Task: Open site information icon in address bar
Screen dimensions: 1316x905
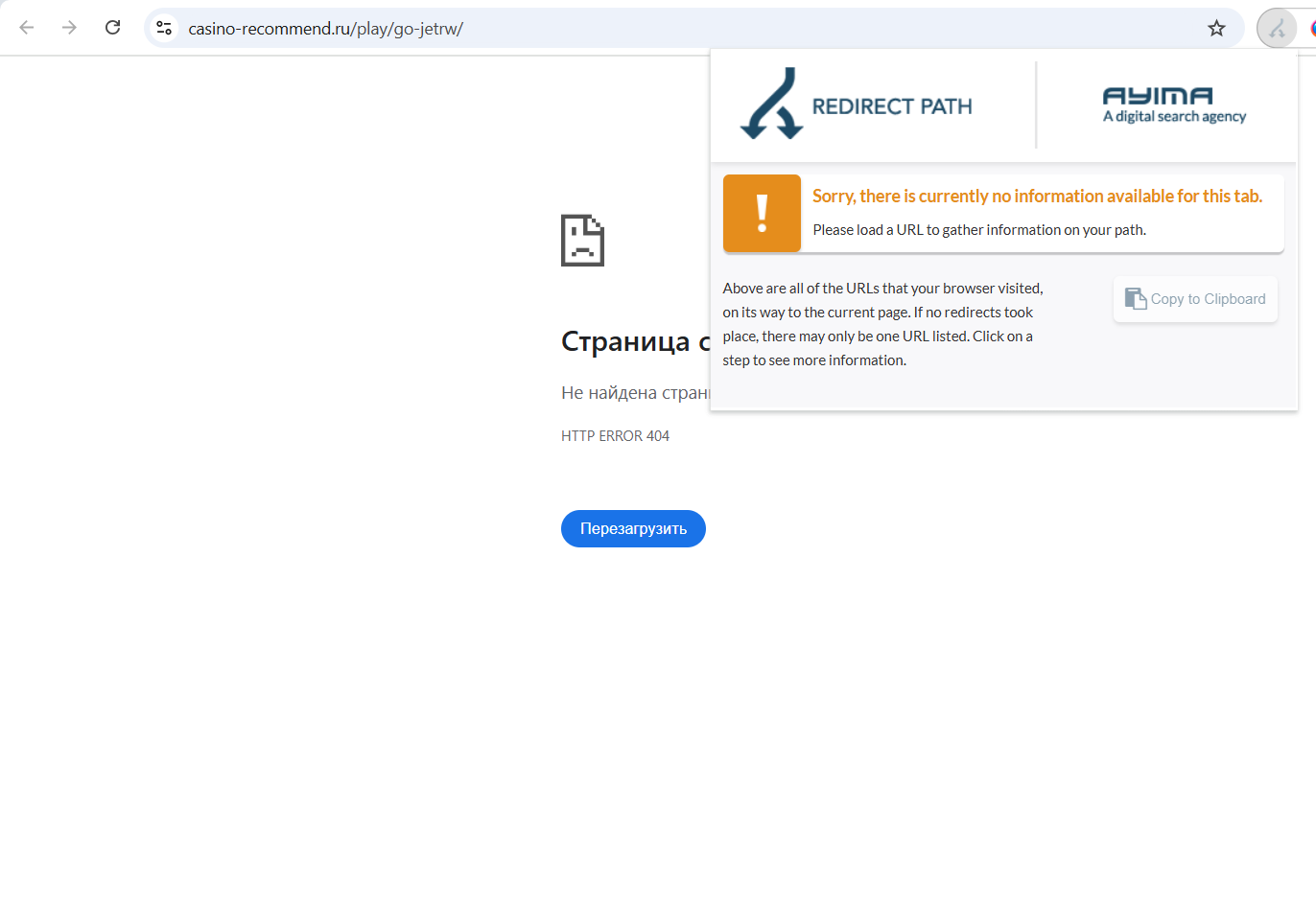Action: 165,28
